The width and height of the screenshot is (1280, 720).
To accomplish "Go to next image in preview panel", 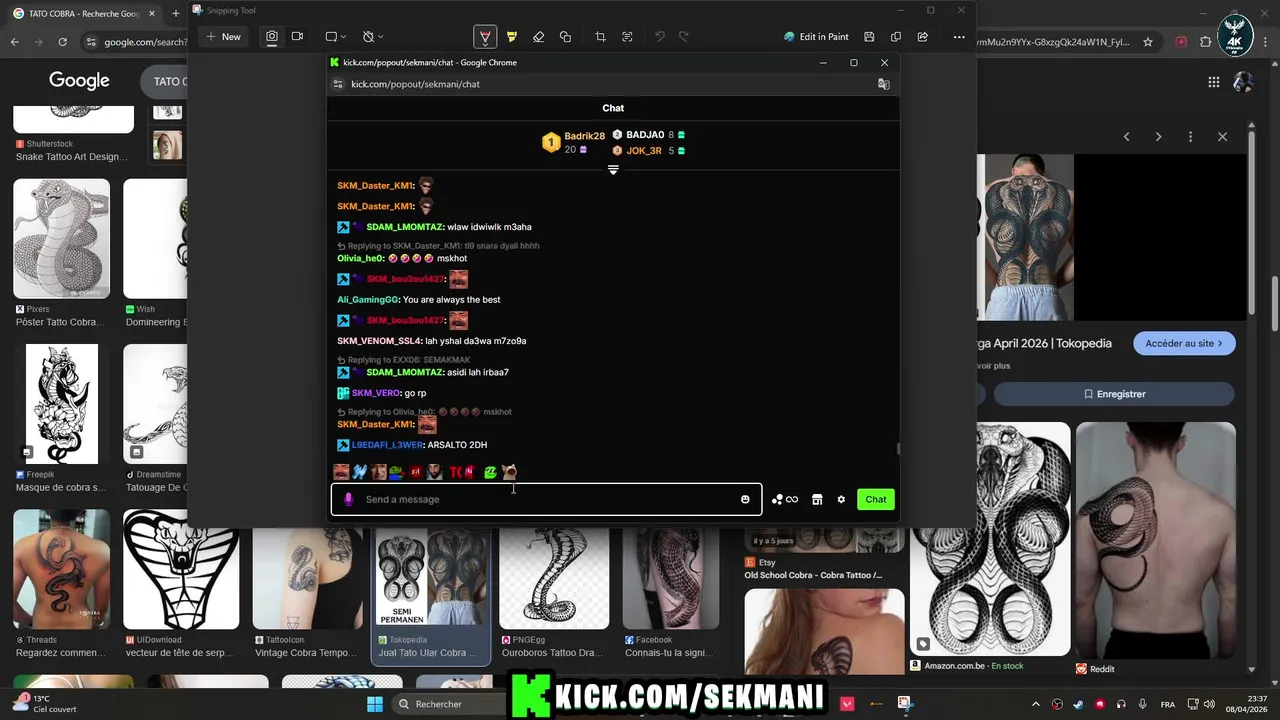I will 1158,137.
